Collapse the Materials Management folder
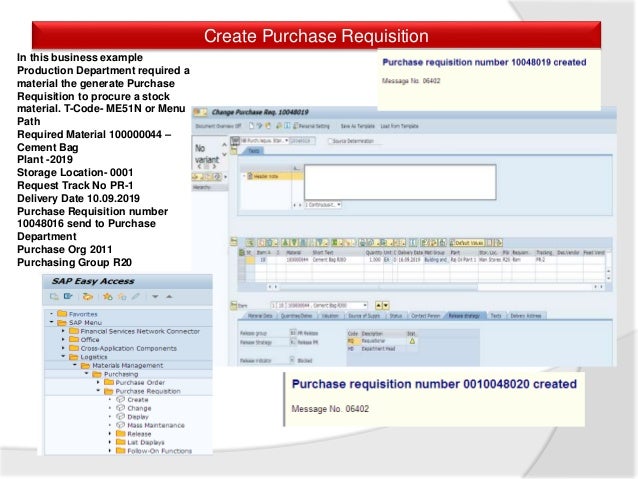Image resolution: width=638 pixels, height=479 pixels. point(75,365)
